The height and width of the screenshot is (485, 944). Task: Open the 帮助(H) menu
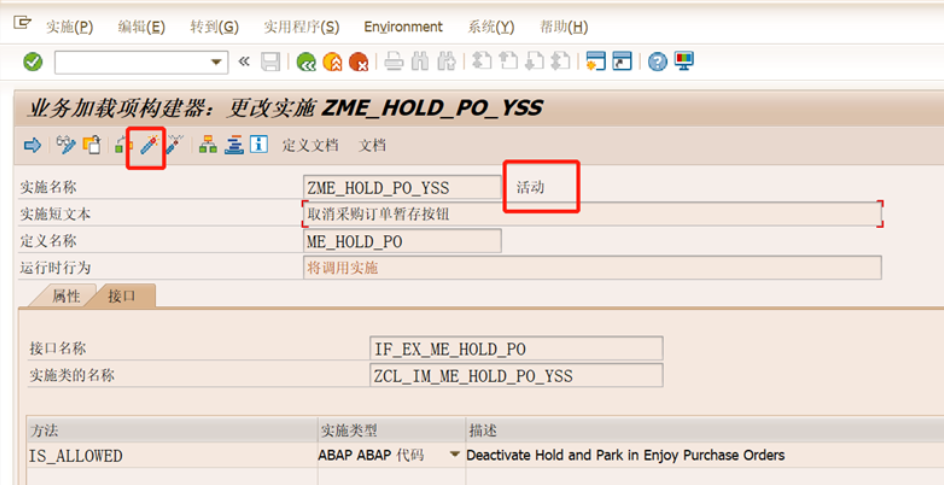point(564,27)
